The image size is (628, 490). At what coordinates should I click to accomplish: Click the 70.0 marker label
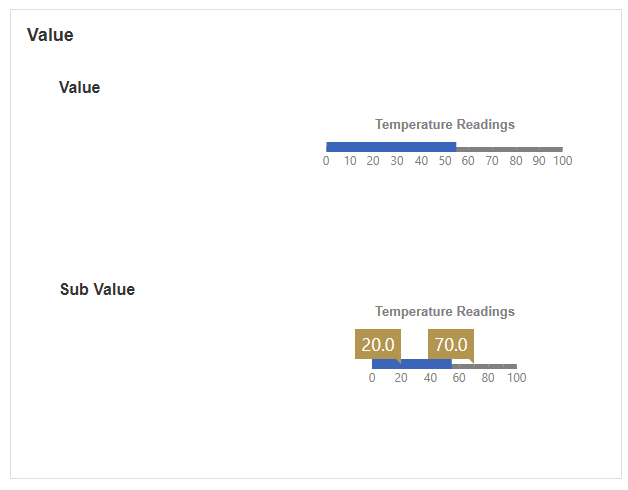point(451,344)
